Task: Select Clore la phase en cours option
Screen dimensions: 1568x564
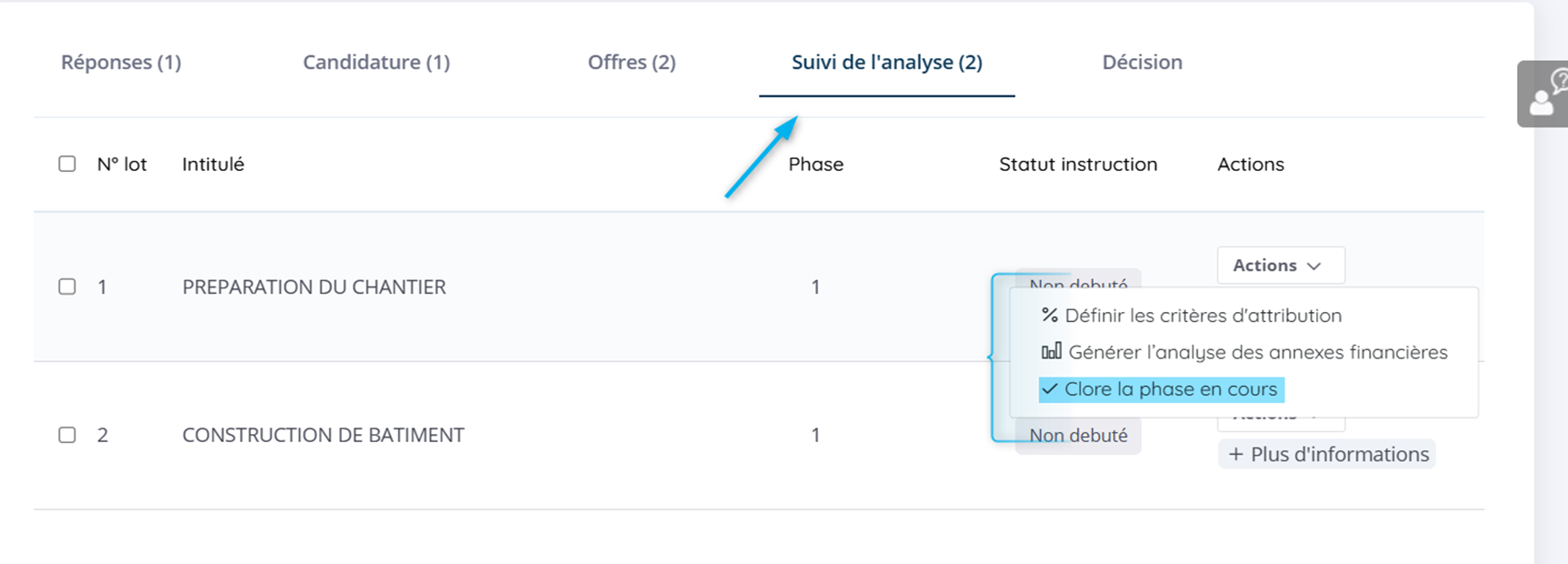Action: 1170,389
